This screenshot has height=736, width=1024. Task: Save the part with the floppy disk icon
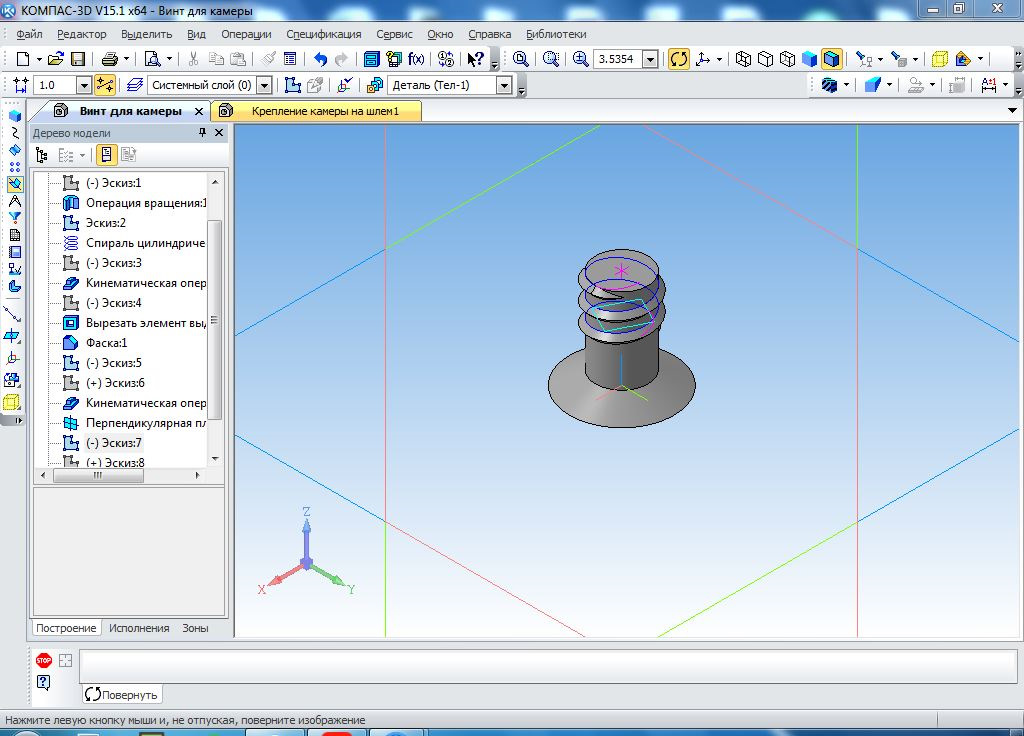pyautogui.click(x=78, y=59)
